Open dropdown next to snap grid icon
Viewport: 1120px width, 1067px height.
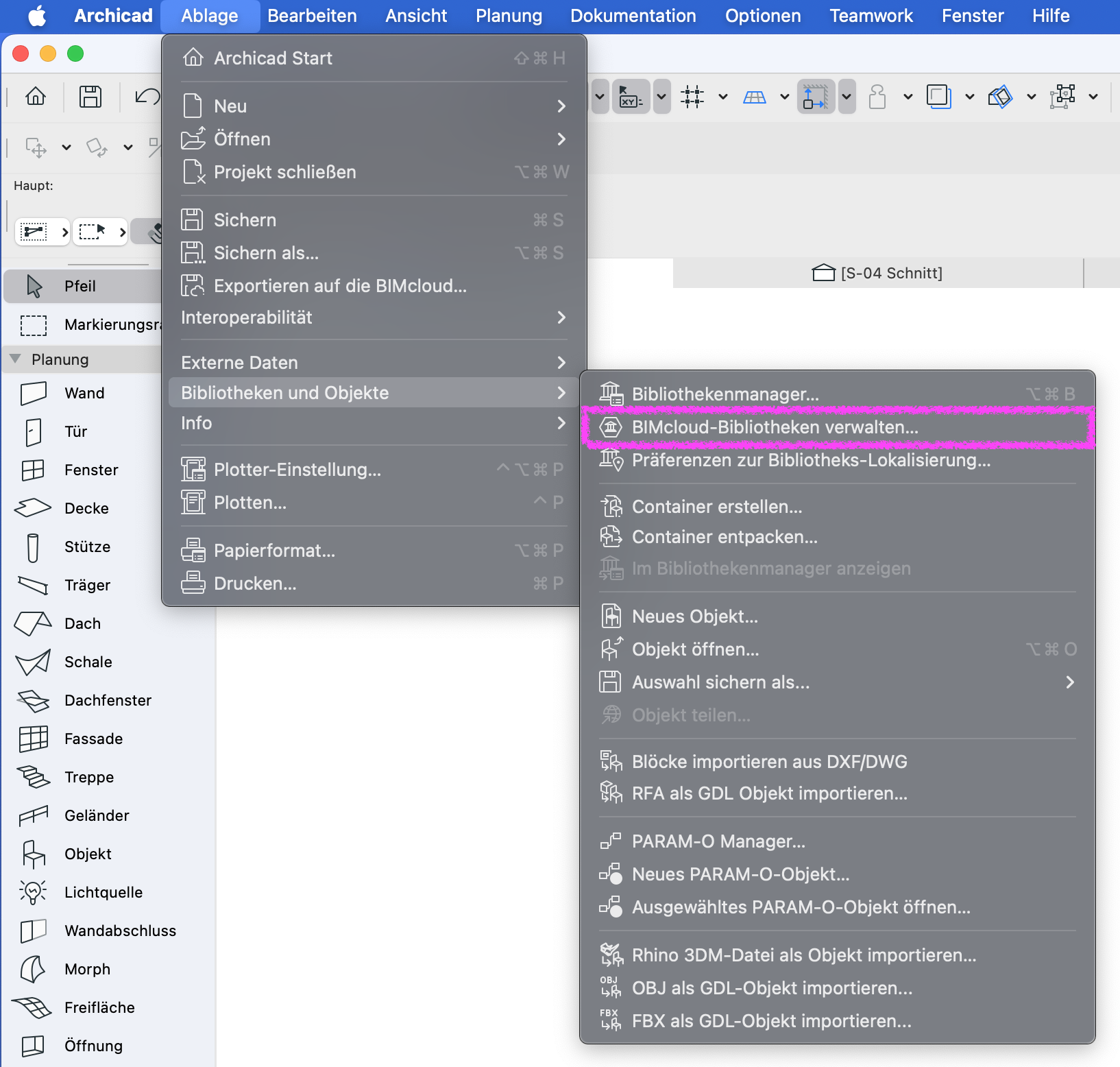723,97
